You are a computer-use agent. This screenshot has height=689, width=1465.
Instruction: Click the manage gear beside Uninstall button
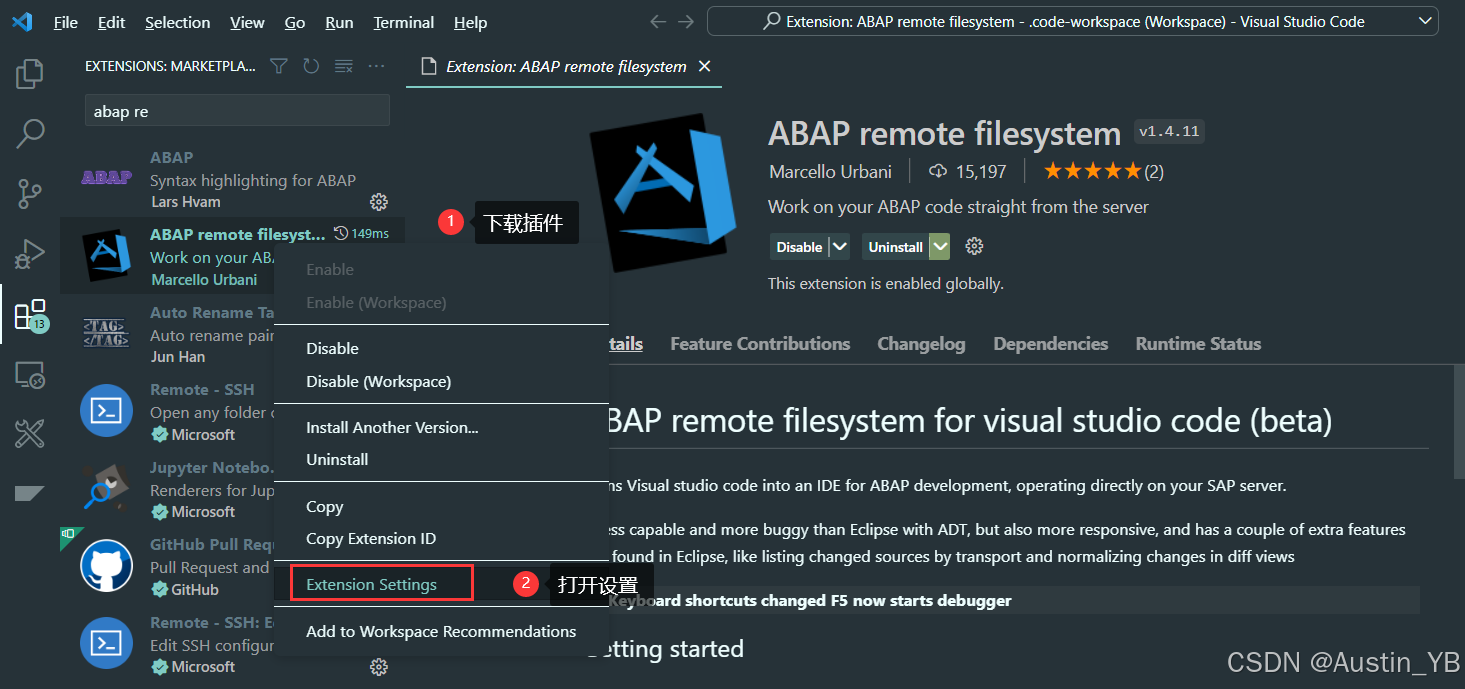point(975,246)
